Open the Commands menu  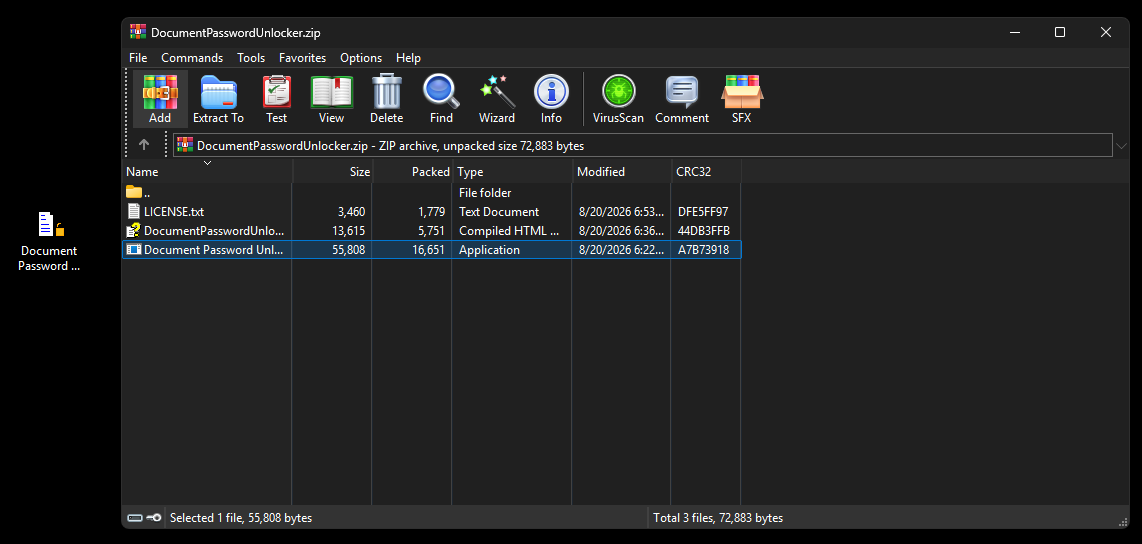[192, 58]
